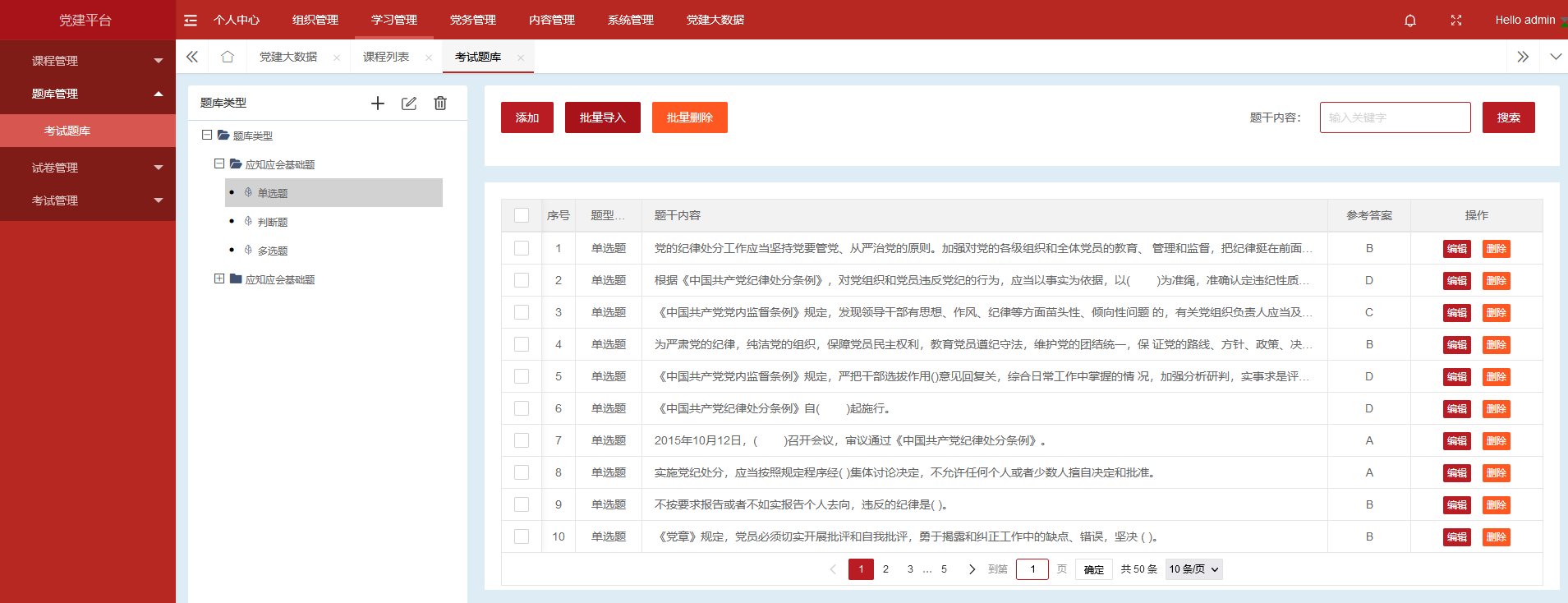Switch to the 课程列表 tab

(386, 57)
